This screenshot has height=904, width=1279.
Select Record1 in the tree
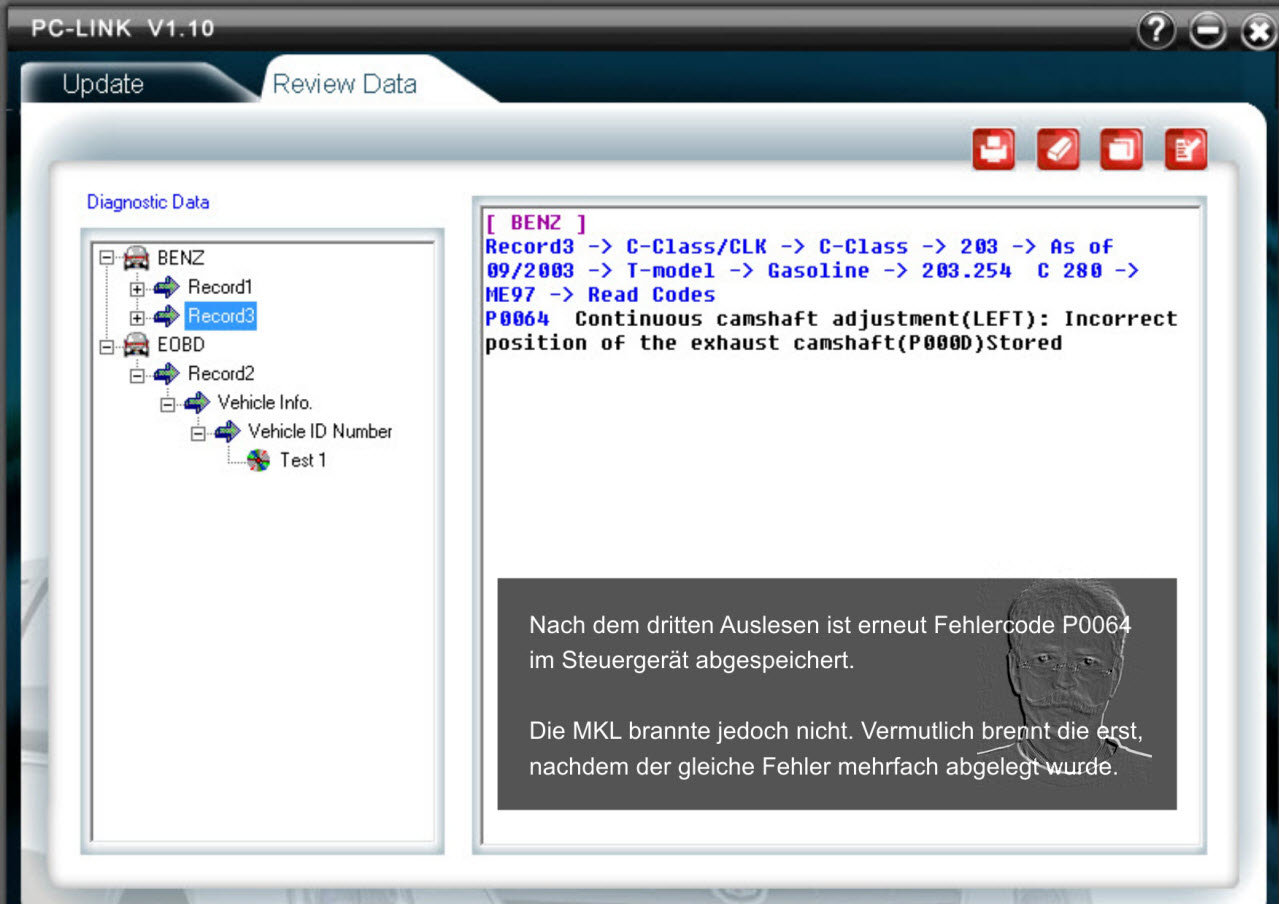[x=220, y=288]
